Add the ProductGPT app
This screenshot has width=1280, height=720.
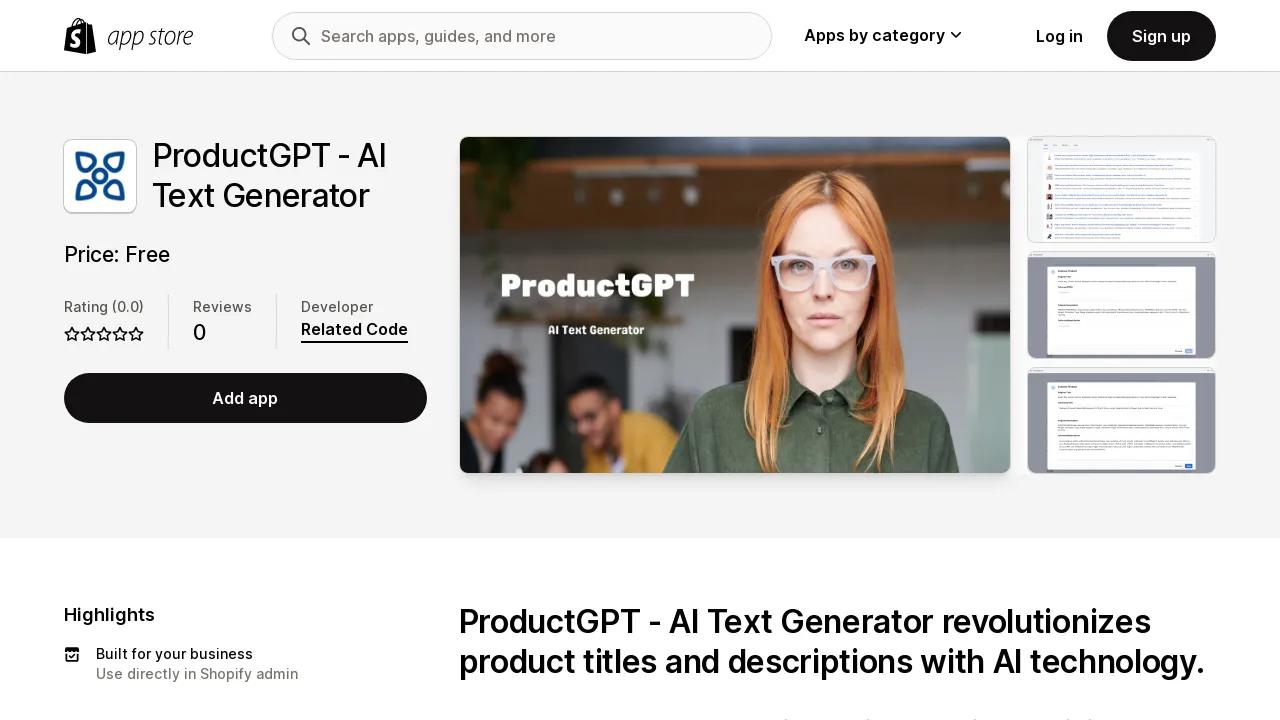[x=245, y=398]
